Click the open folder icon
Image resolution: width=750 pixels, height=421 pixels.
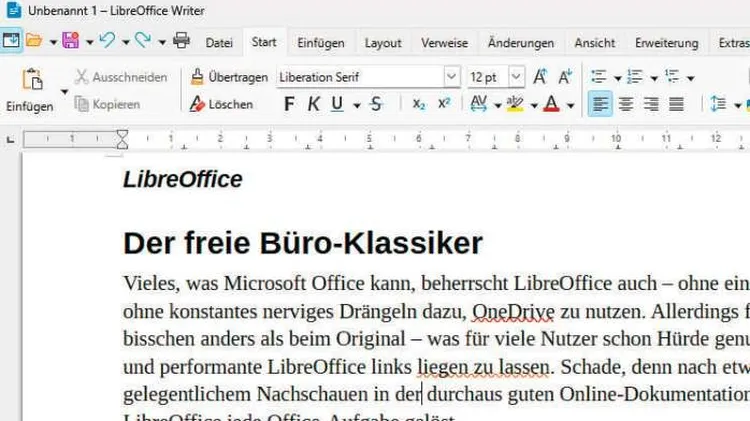34,41
